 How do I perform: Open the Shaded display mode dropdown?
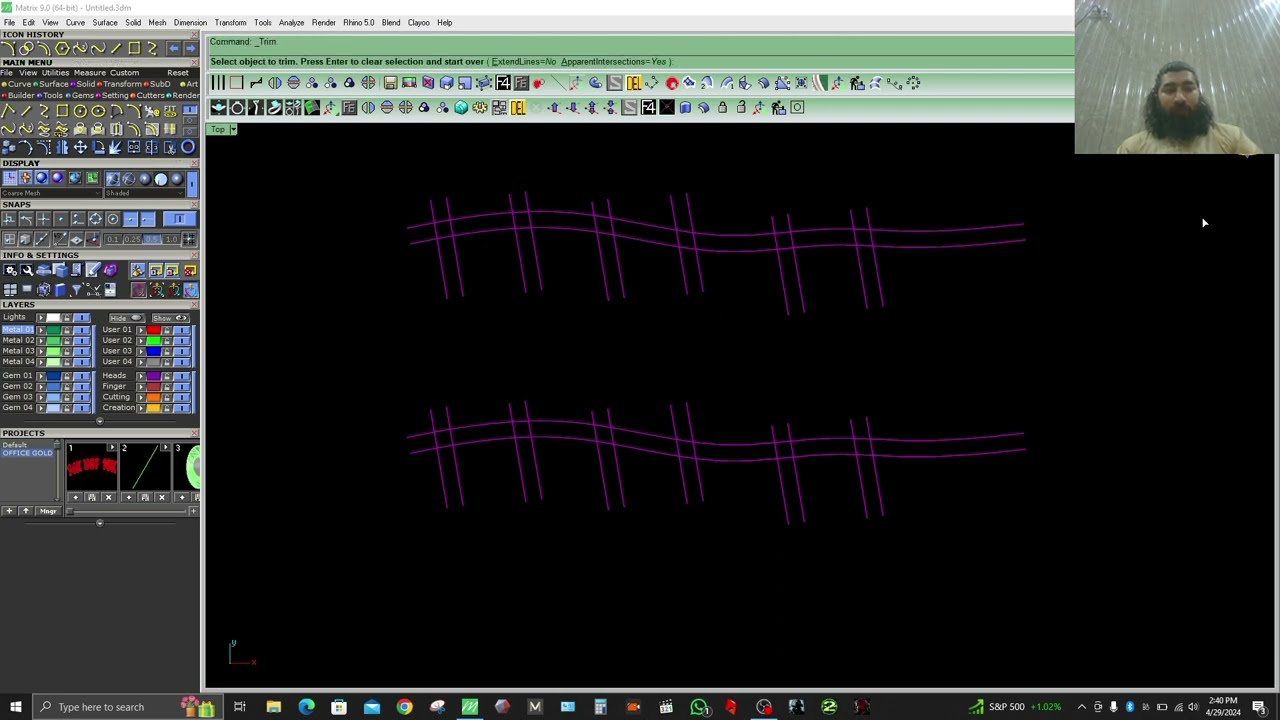145,193
